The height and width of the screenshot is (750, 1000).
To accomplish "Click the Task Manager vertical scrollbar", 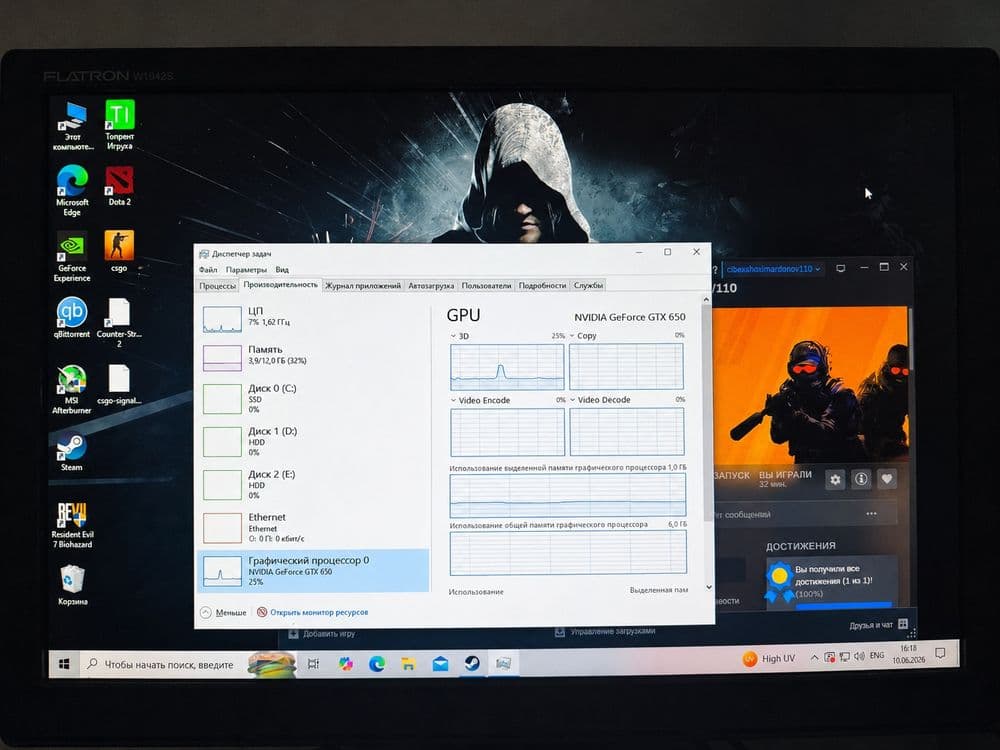I will pyautogui.click(x=706, y=413).
